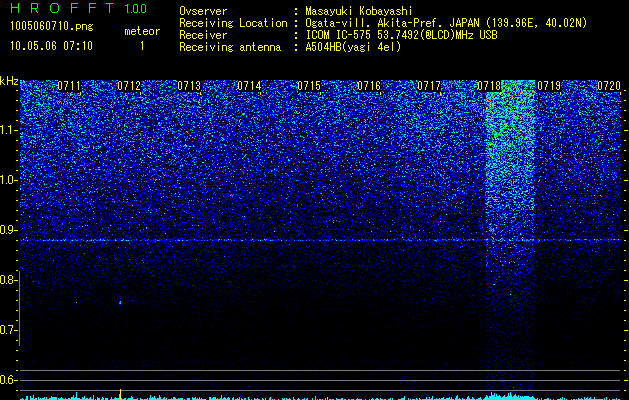Click the Receiver field label
Screen dimensions: 629x400
click(203, 35)
